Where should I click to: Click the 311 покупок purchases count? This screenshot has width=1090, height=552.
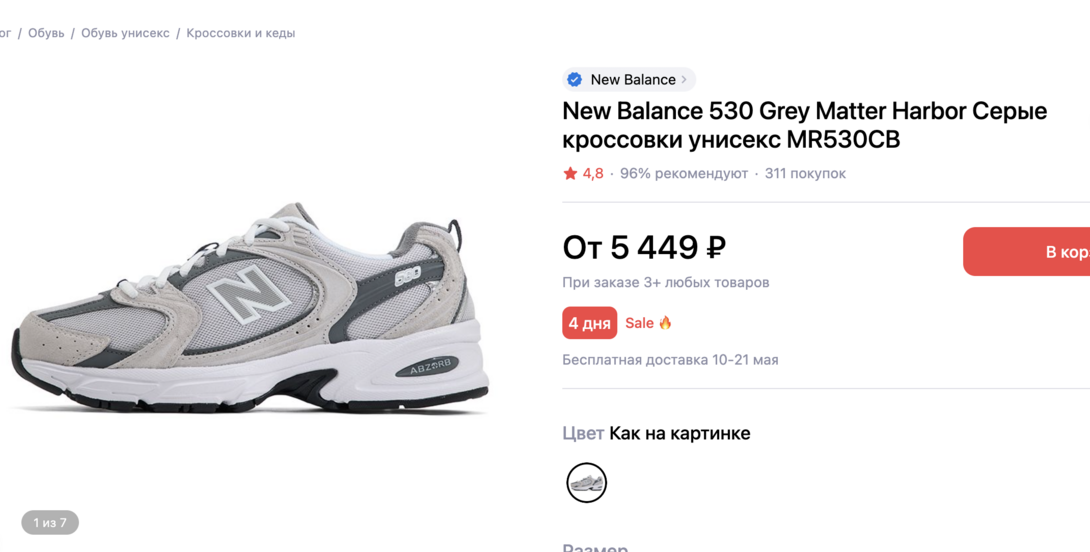tap(805, 174)
